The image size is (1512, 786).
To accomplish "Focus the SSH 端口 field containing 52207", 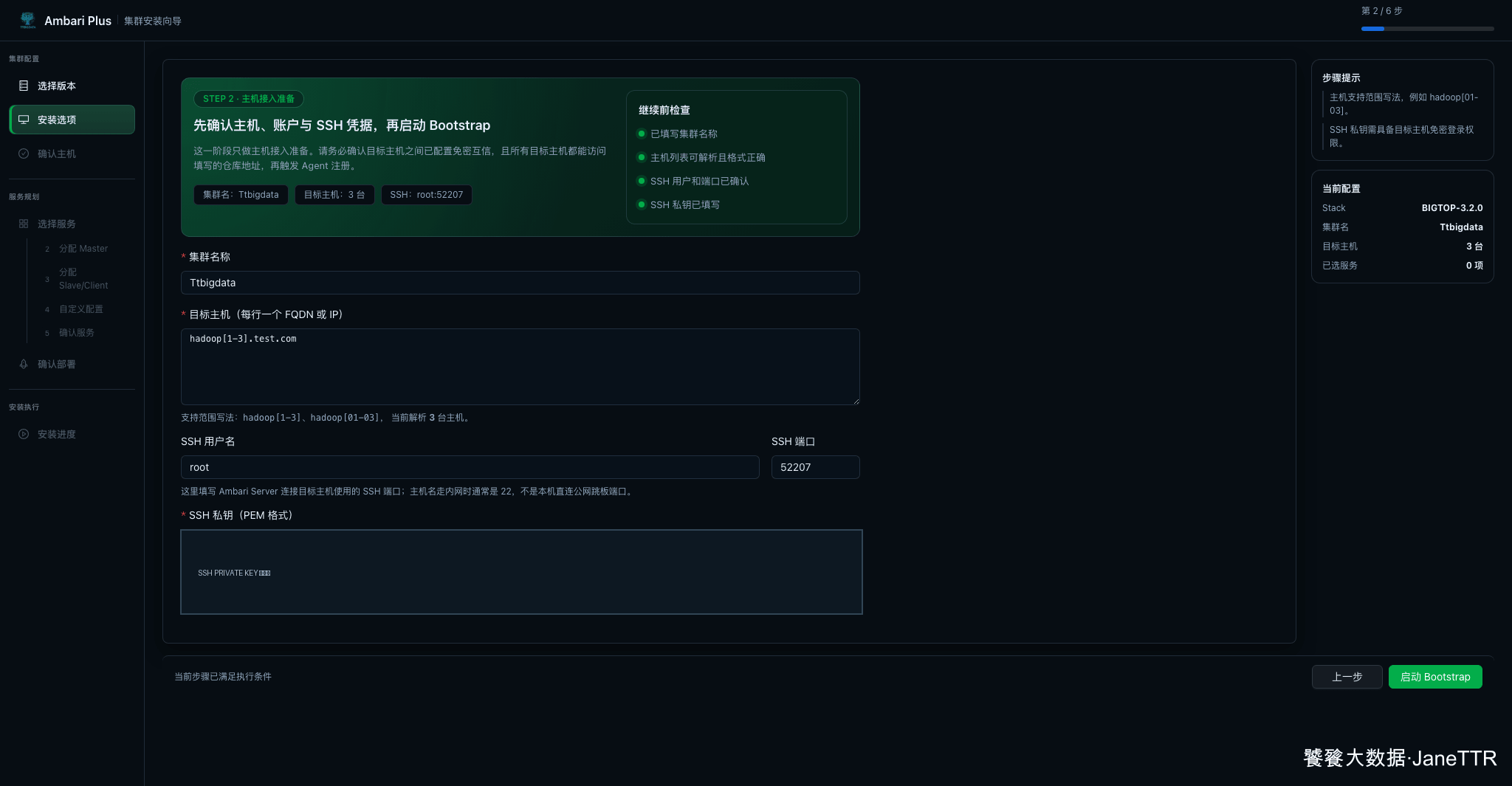I will 816,467.
